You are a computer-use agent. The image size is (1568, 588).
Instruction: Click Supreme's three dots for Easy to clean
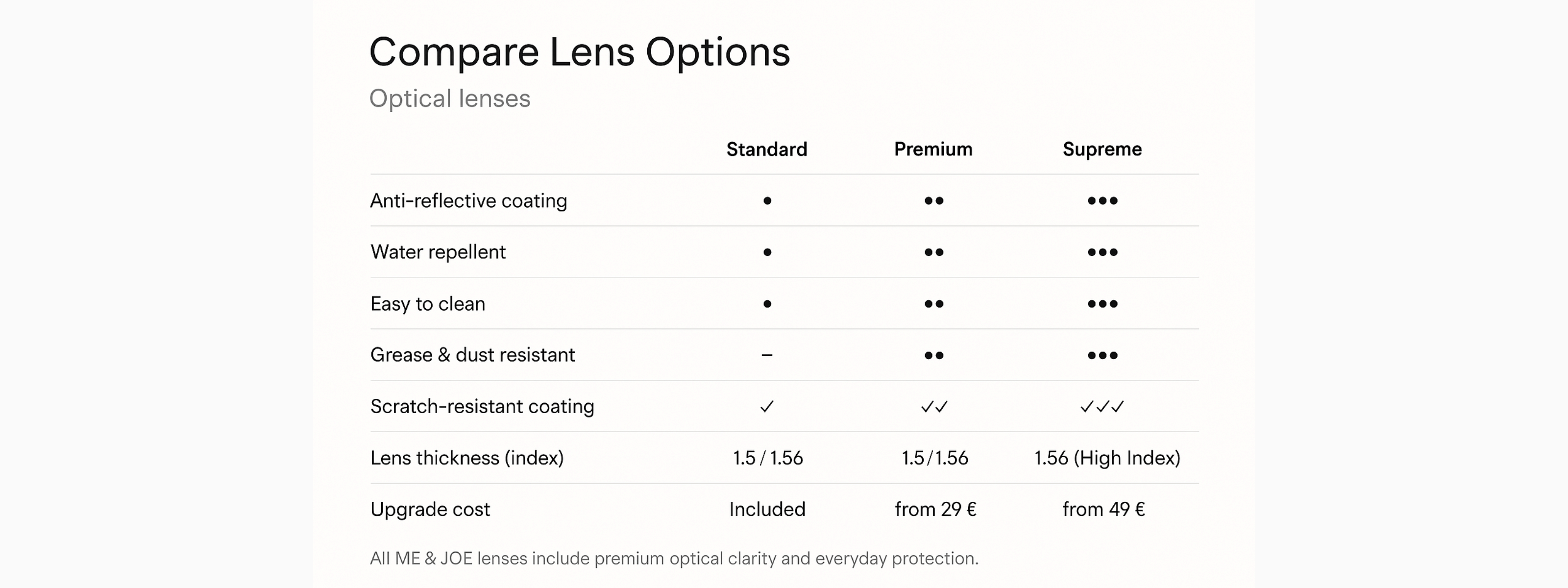pos(1102,304)
